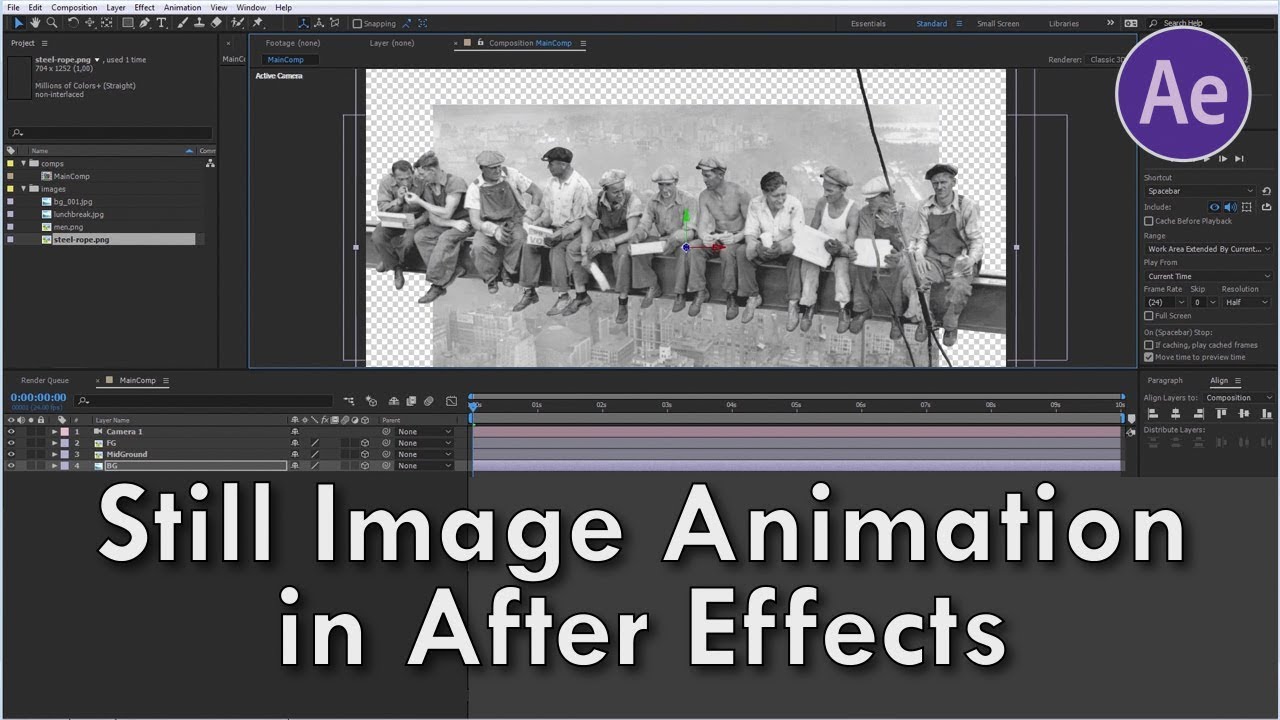This screenshot has width=1280, height=720.
Task: Click the Hide Shy Layers icon in timeline
Action: click(x=394, y=401)
